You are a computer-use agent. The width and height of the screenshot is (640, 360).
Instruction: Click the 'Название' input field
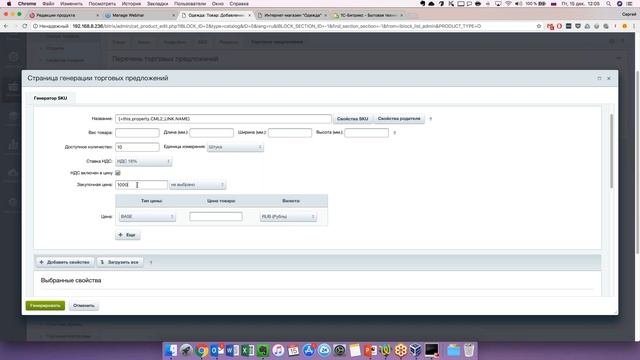(x=223, y=119)
